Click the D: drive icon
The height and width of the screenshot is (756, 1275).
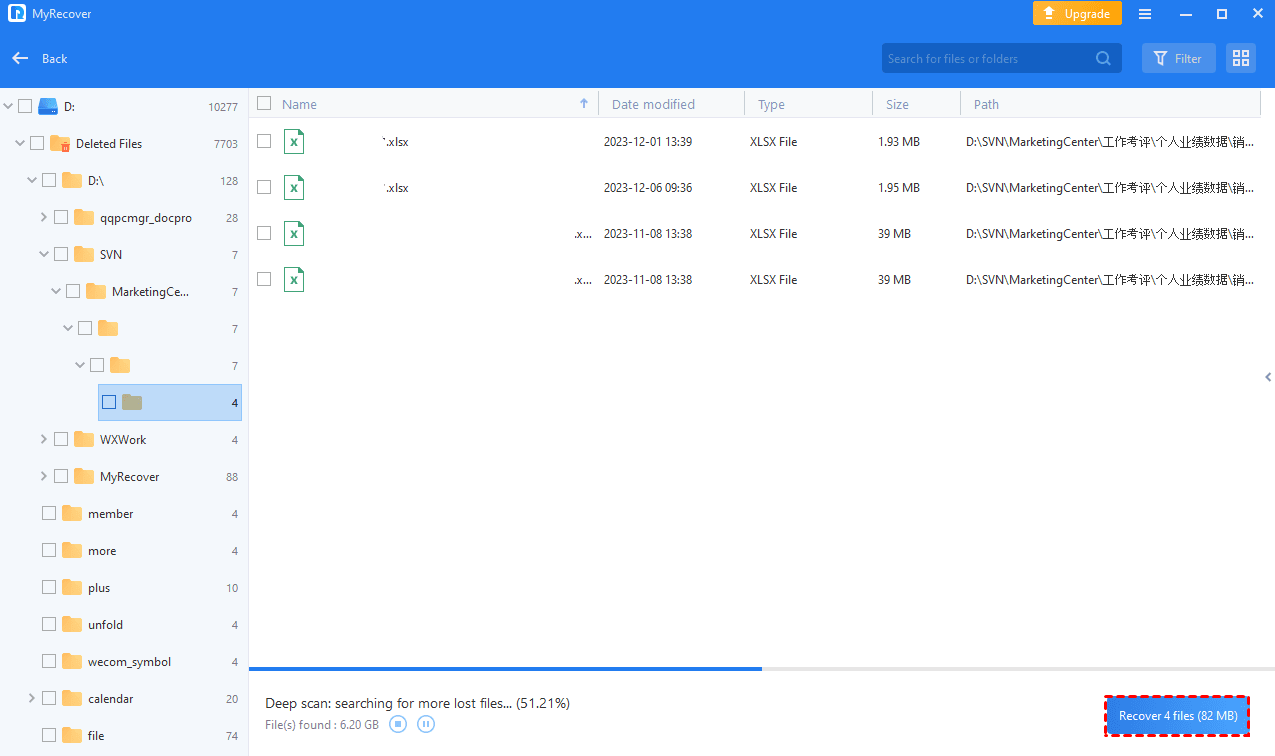click(x=48, y=106)
